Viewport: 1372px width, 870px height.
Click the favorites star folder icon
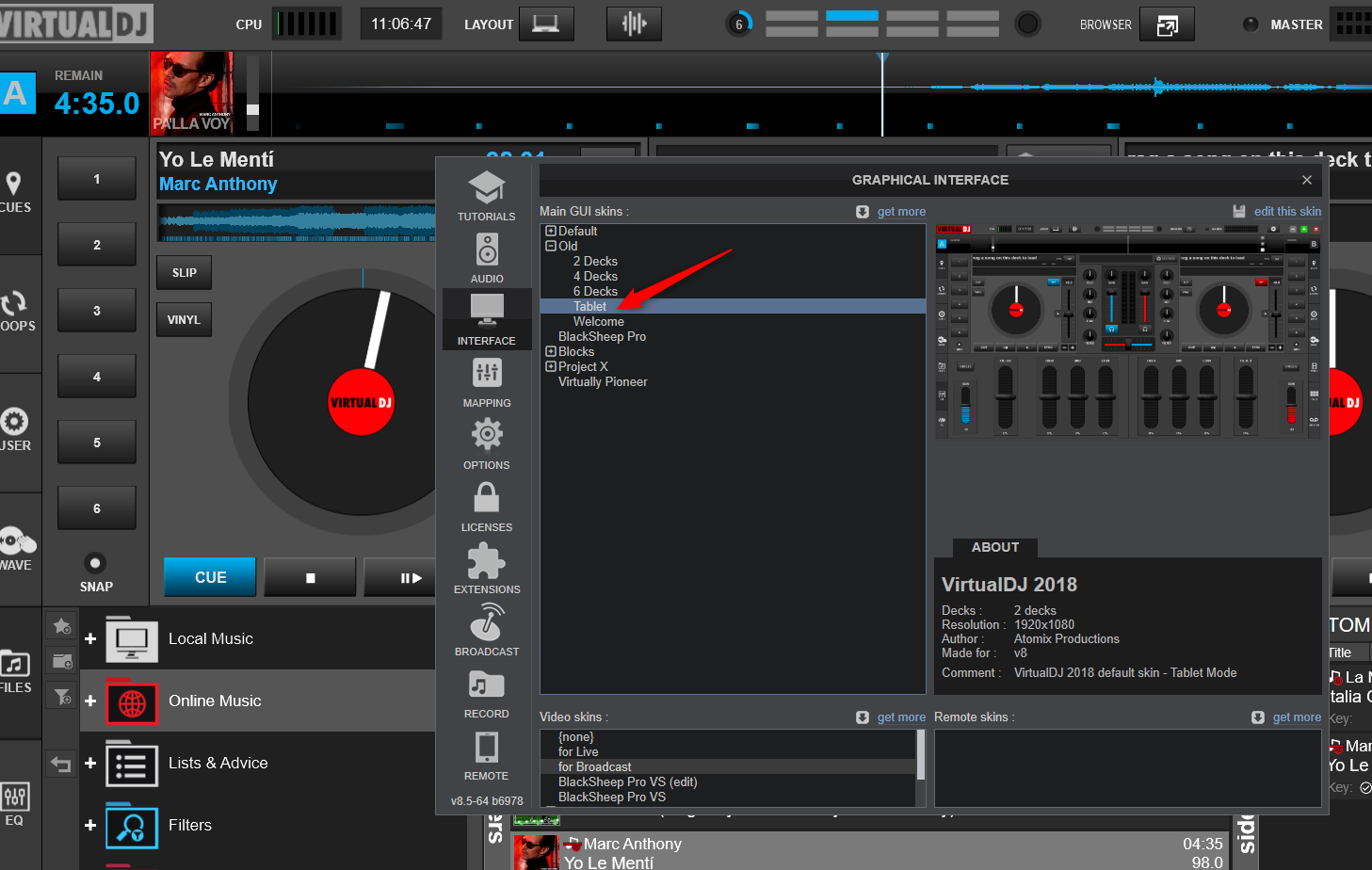62,626
